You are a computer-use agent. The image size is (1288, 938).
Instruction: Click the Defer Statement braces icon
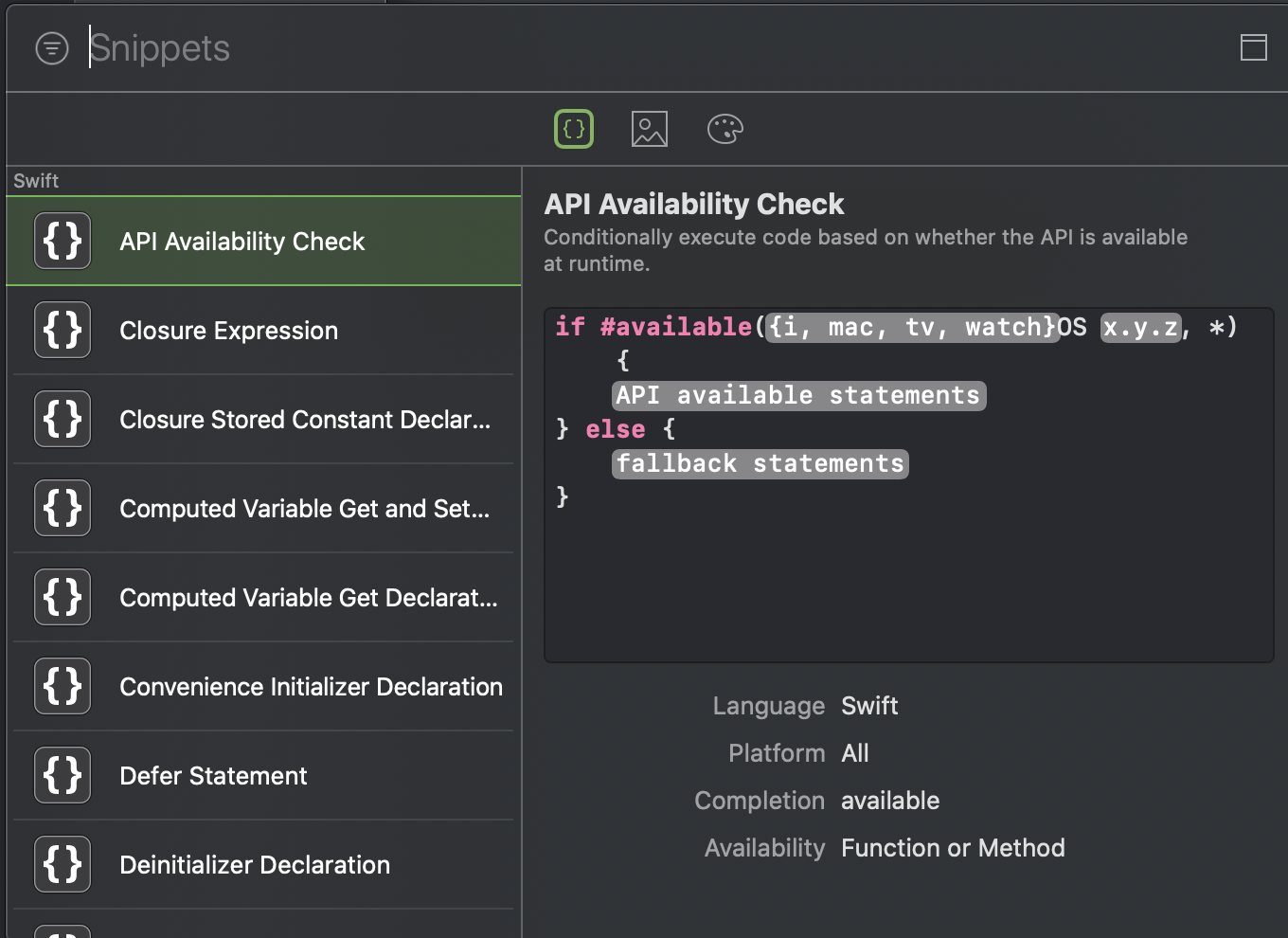click(x=63, y=776)
